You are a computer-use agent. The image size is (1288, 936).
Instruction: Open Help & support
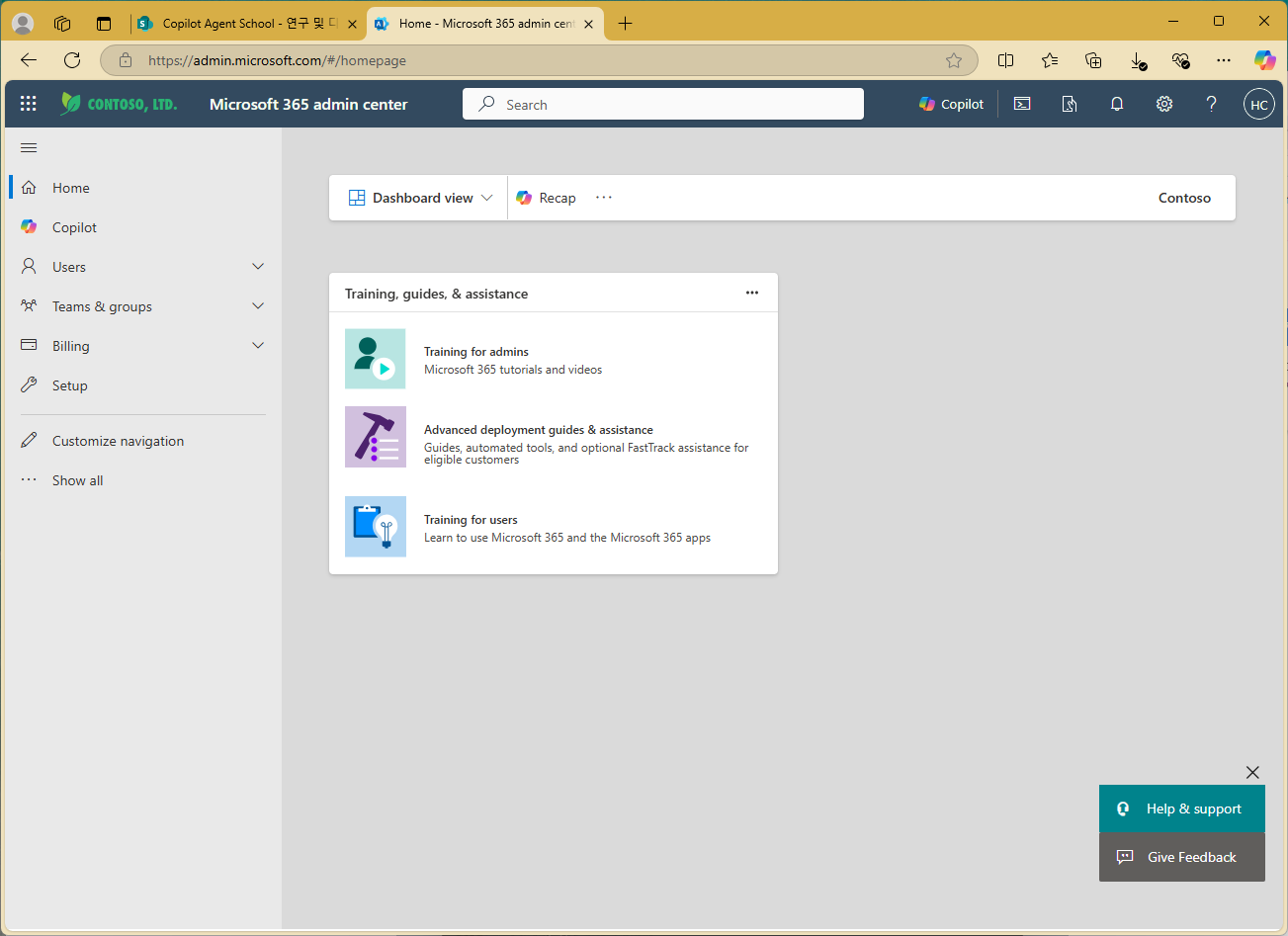click(x=1182, y=808)
